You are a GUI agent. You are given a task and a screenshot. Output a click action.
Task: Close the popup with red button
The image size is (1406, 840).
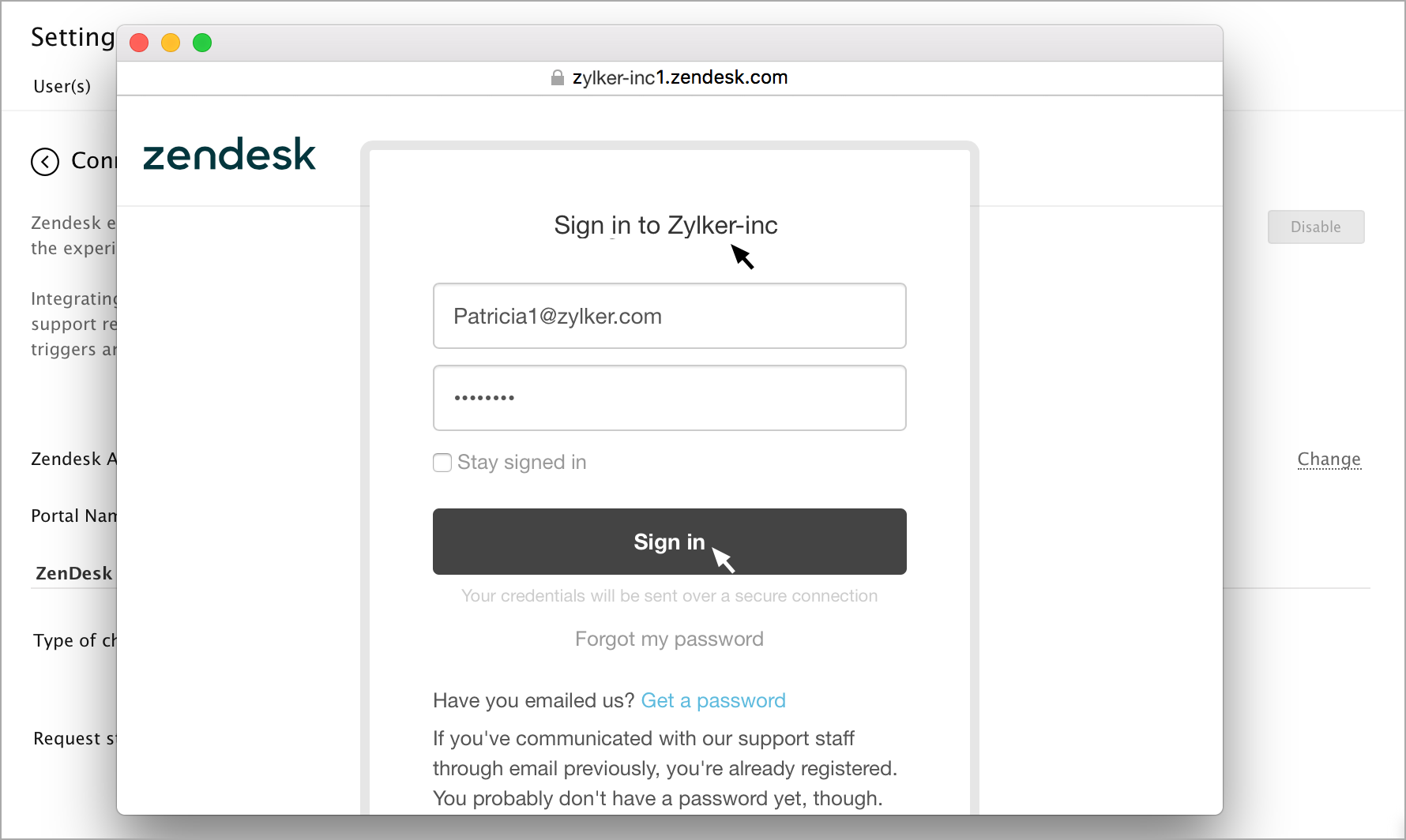click(139, 43)
